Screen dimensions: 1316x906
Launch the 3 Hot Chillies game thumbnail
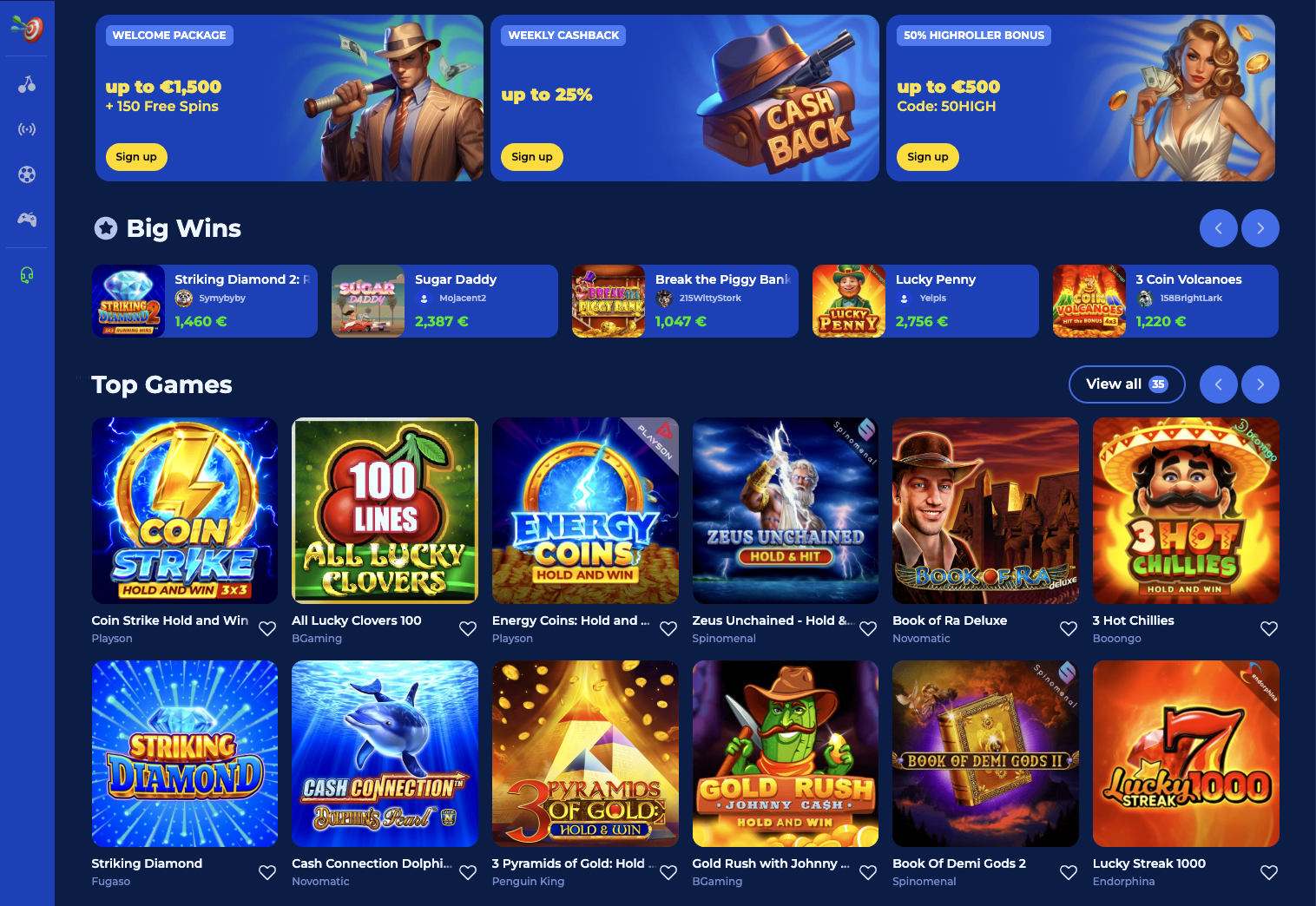[x=1186, y=510]
